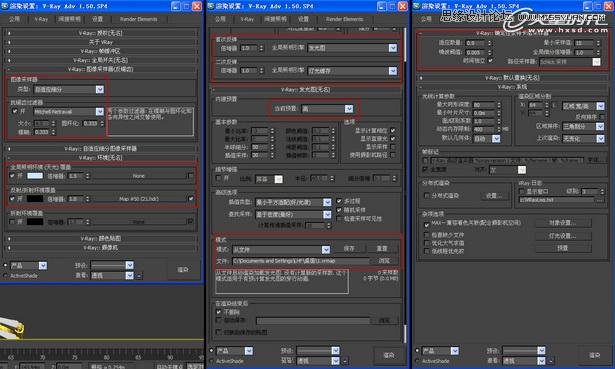Toggle the view lock icon in left window
The width and height of the screenshot is (615, 369).
click(x=139, y=276)
